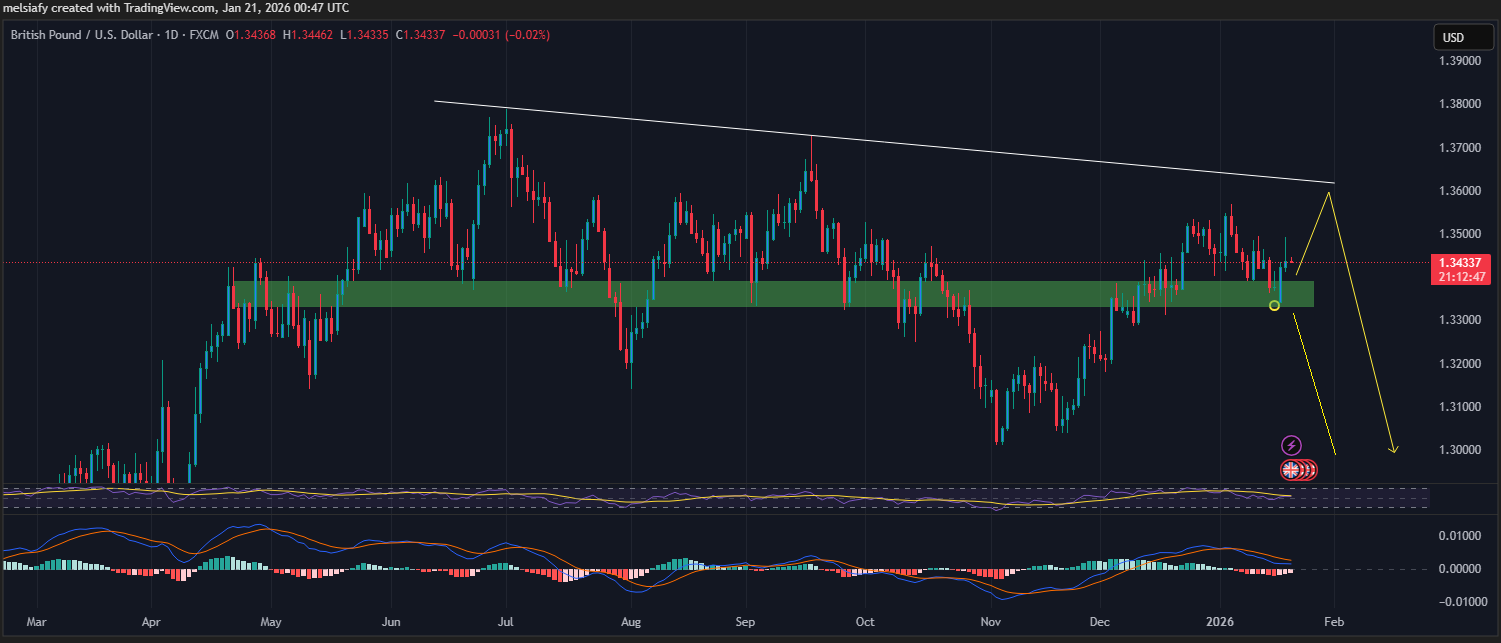Select the green support zone rectangle
This screenshot has height=643, width=1501.
tap(772, 294)
